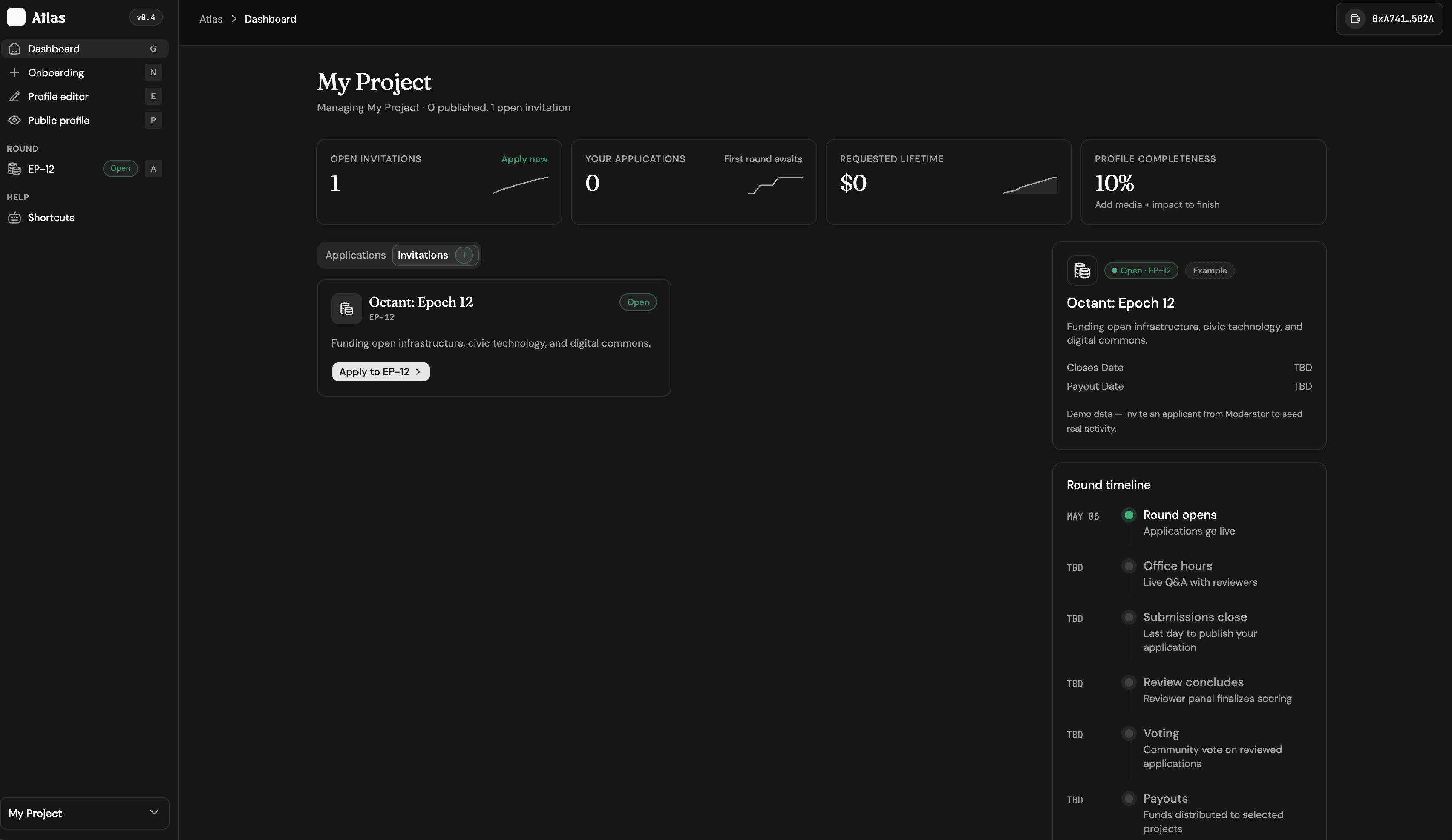Image resolution: width=1452 pixels, height=840 pixels.
Task: Click the Onboarding N shortcut key badge
Action: point(153,72)
